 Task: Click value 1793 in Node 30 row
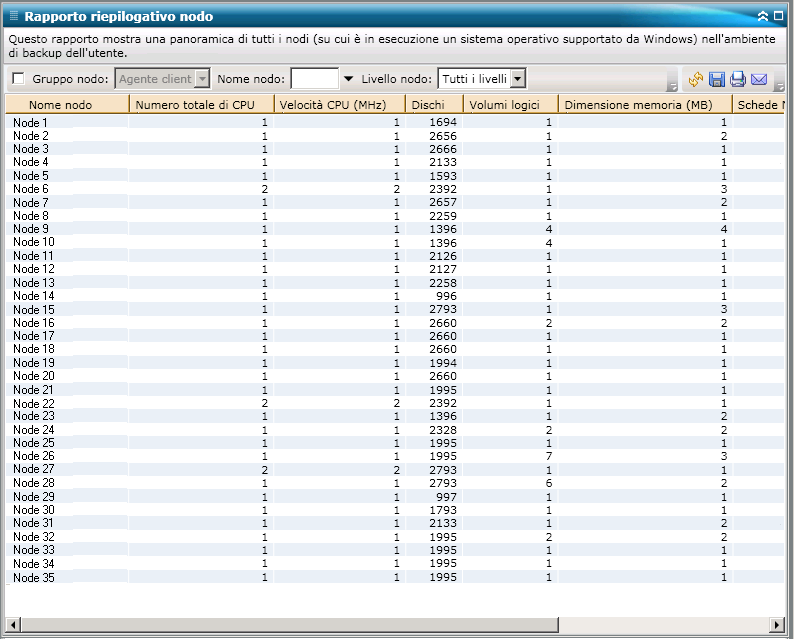[x=443, y=510]
